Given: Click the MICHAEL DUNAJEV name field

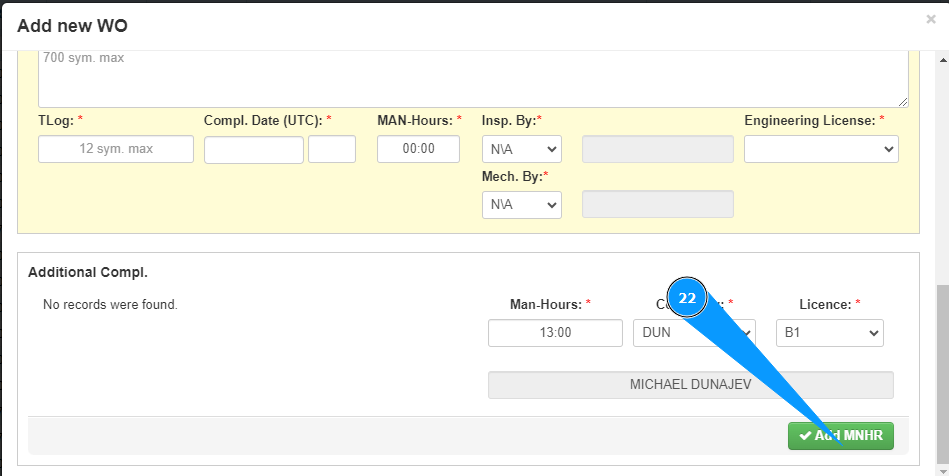Looking at the screenshot, I should click(x=691, y=385).
